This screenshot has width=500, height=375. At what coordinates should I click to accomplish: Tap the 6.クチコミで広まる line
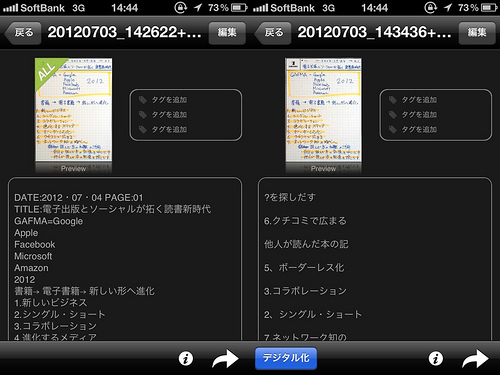[305, 221]
